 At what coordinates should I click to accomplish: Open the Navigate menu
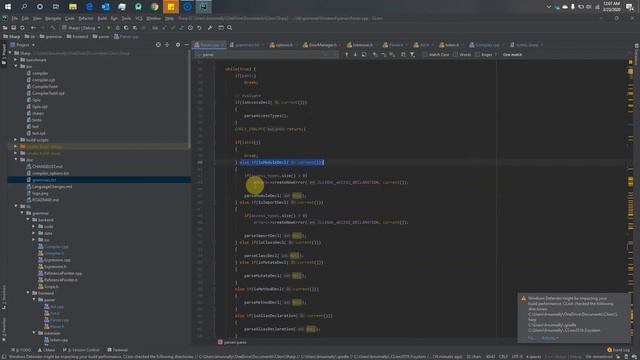tap(53, 18)
